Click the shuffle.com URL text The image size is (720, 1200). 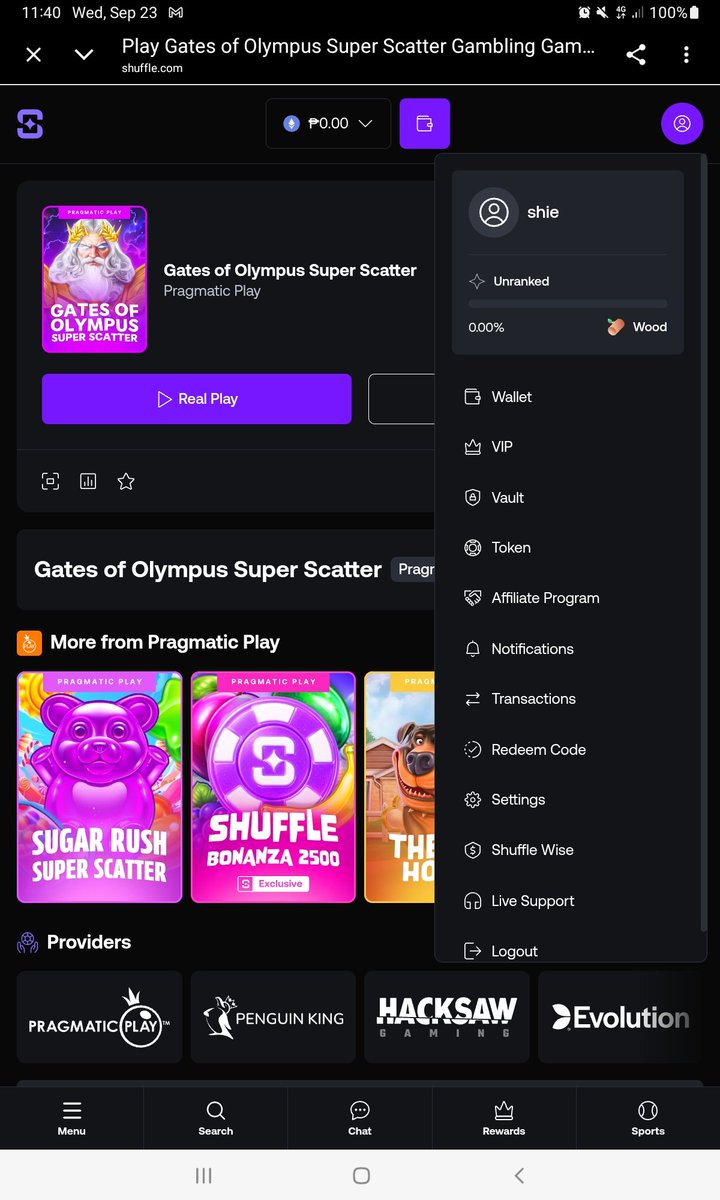click(152, 68)
